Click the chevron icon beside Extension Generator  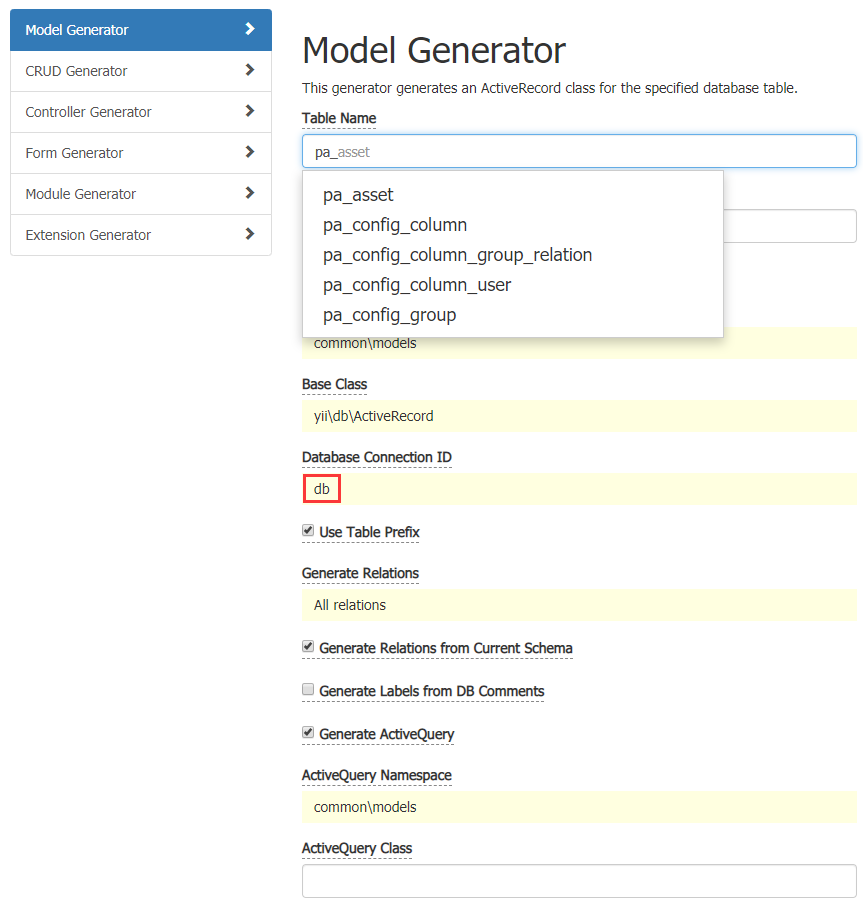[250, 234]
